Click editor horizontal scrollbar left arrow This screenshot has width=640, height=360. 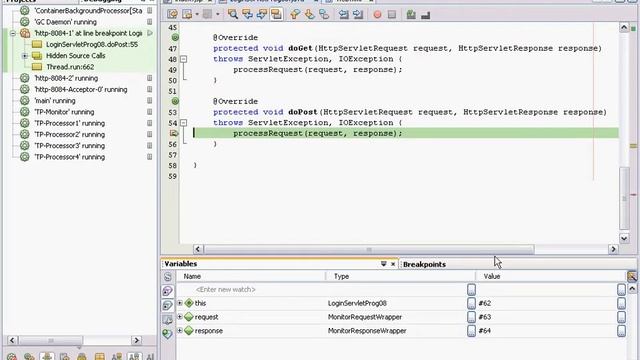(198, 249)
